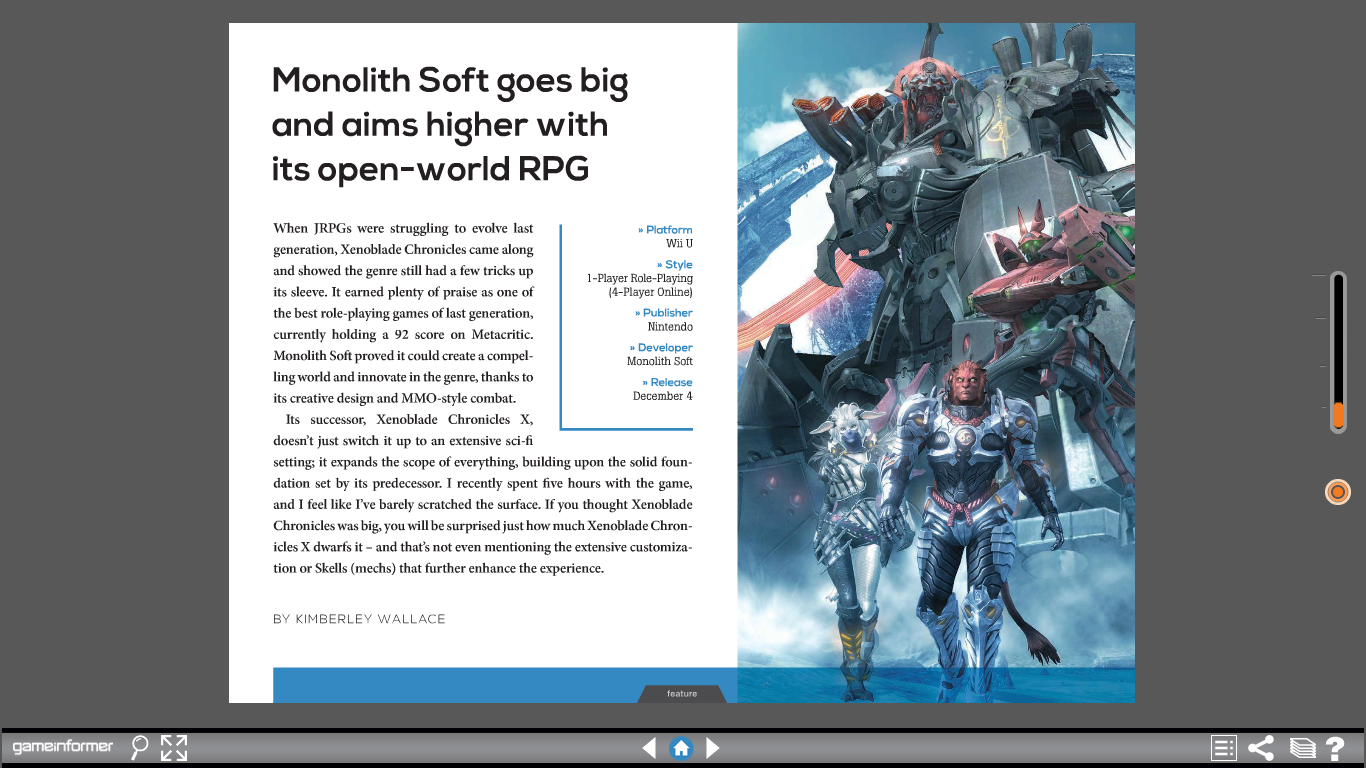
Task: Click the '» Platform' label
Action: (665, 230)
